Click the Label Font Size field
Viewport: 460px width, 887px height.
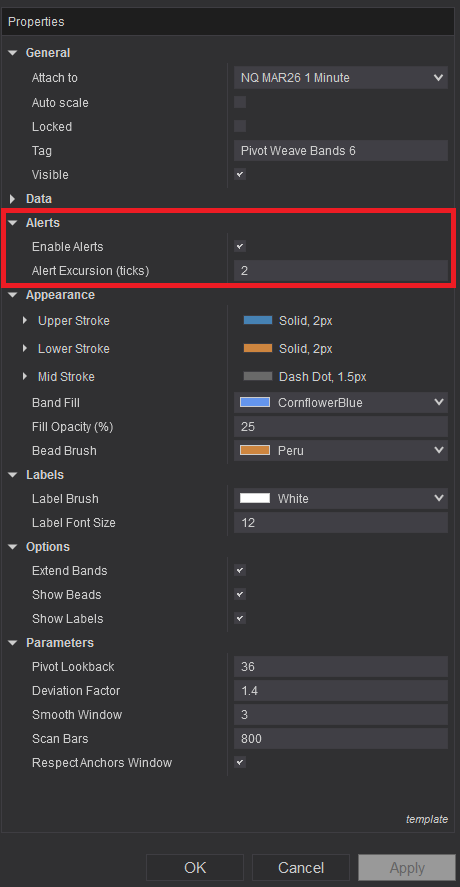pyautogui.click(x=341, y=523)
